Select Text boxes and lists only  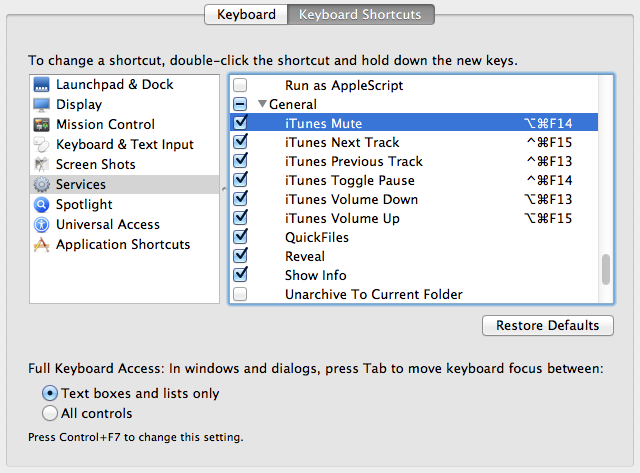click(50, 393)
